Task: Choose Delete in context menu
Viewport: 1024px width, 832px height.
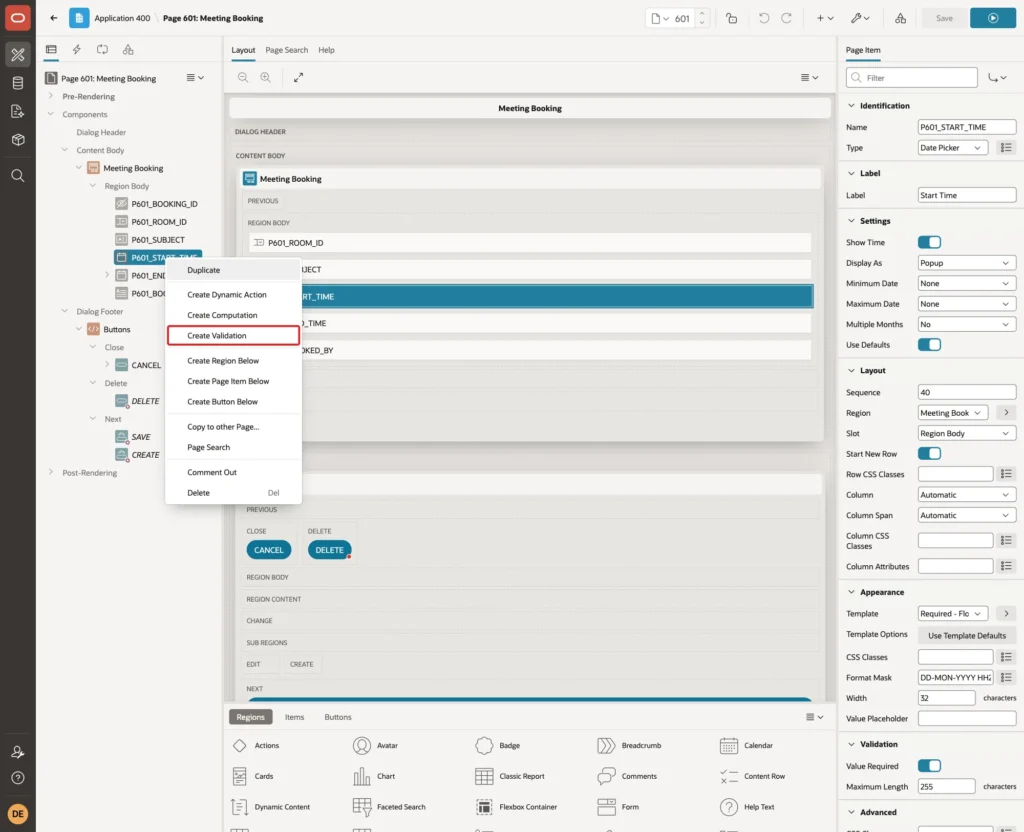Action: pos(234,492)
